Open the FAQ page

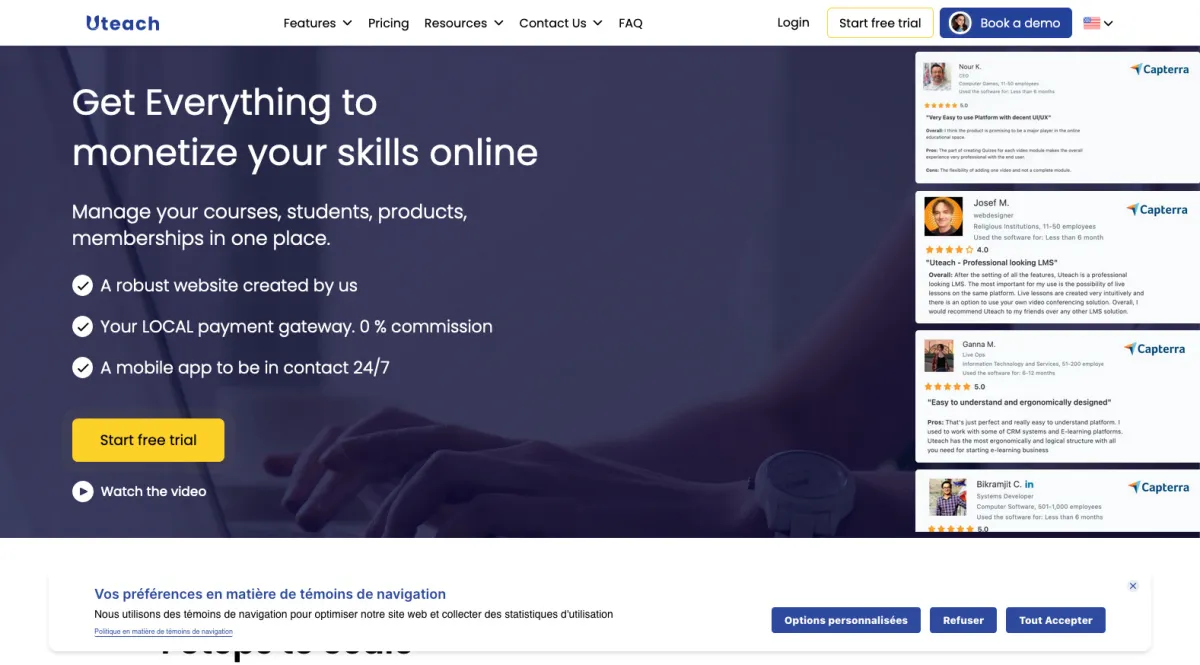click(x=631, y=23)
